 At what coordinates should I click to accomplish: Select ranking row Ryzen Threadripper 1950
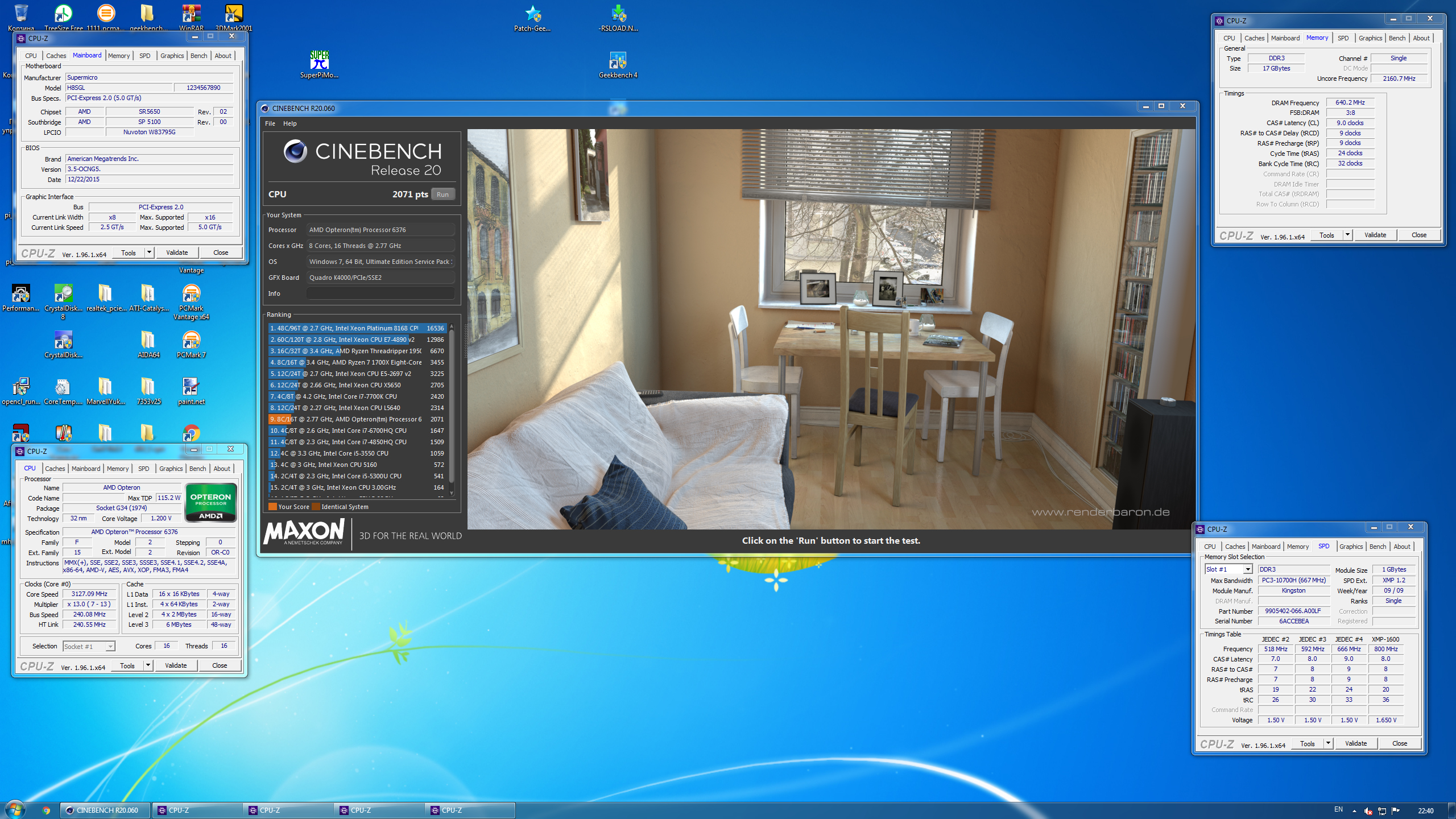coord(357,351)
